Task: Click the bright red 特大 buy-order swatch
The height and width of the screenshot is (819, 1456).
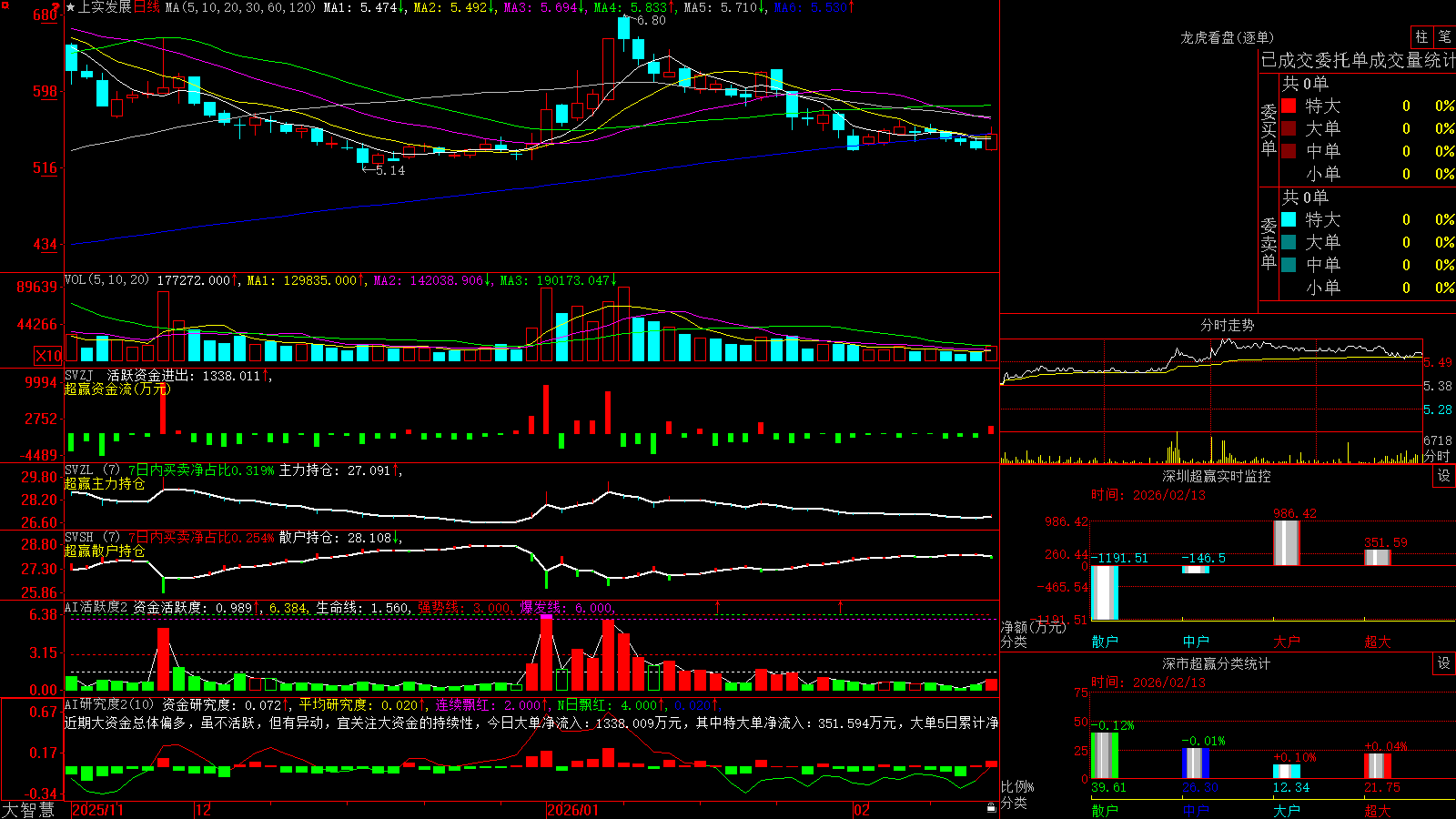Action: 1289,106
